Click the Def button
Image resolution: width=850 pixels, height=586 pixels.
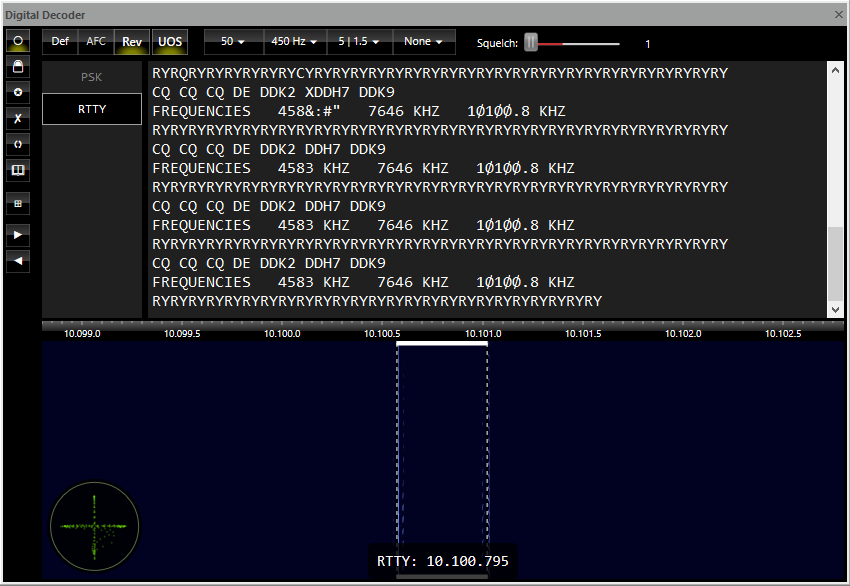pyautogui.click(x=61, y=42)
